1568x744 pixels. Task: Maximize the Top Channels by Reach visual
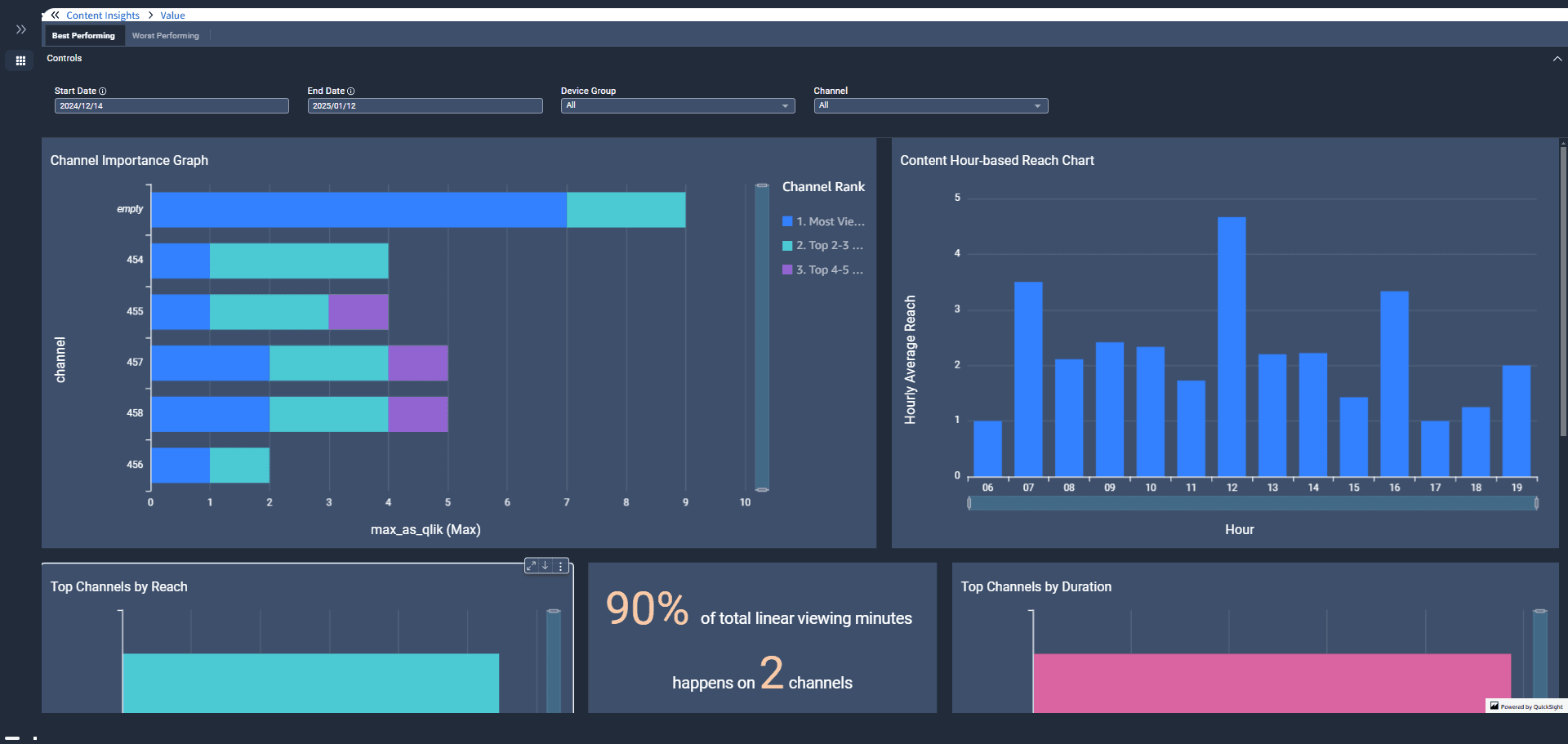click(531, 566)
